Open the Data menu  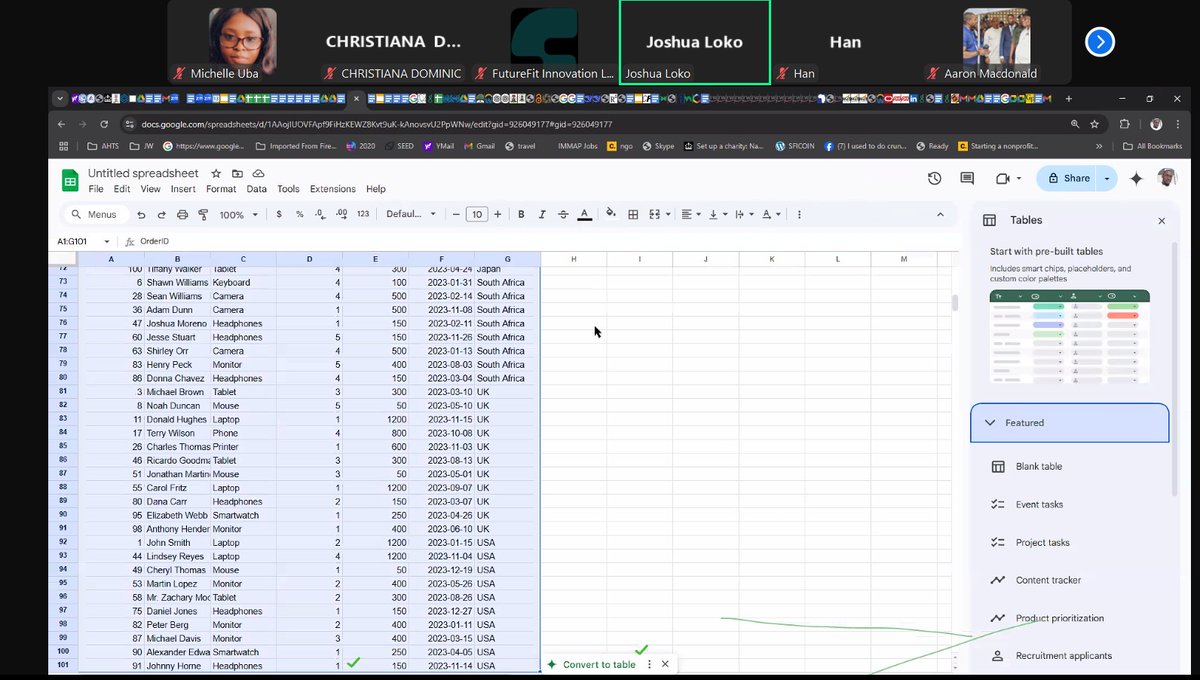(257, 189)
